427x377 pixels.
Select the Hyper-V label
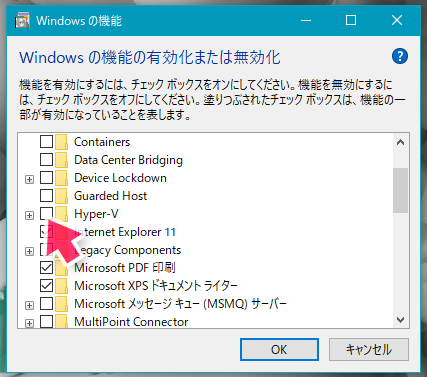tap(96, 214)
